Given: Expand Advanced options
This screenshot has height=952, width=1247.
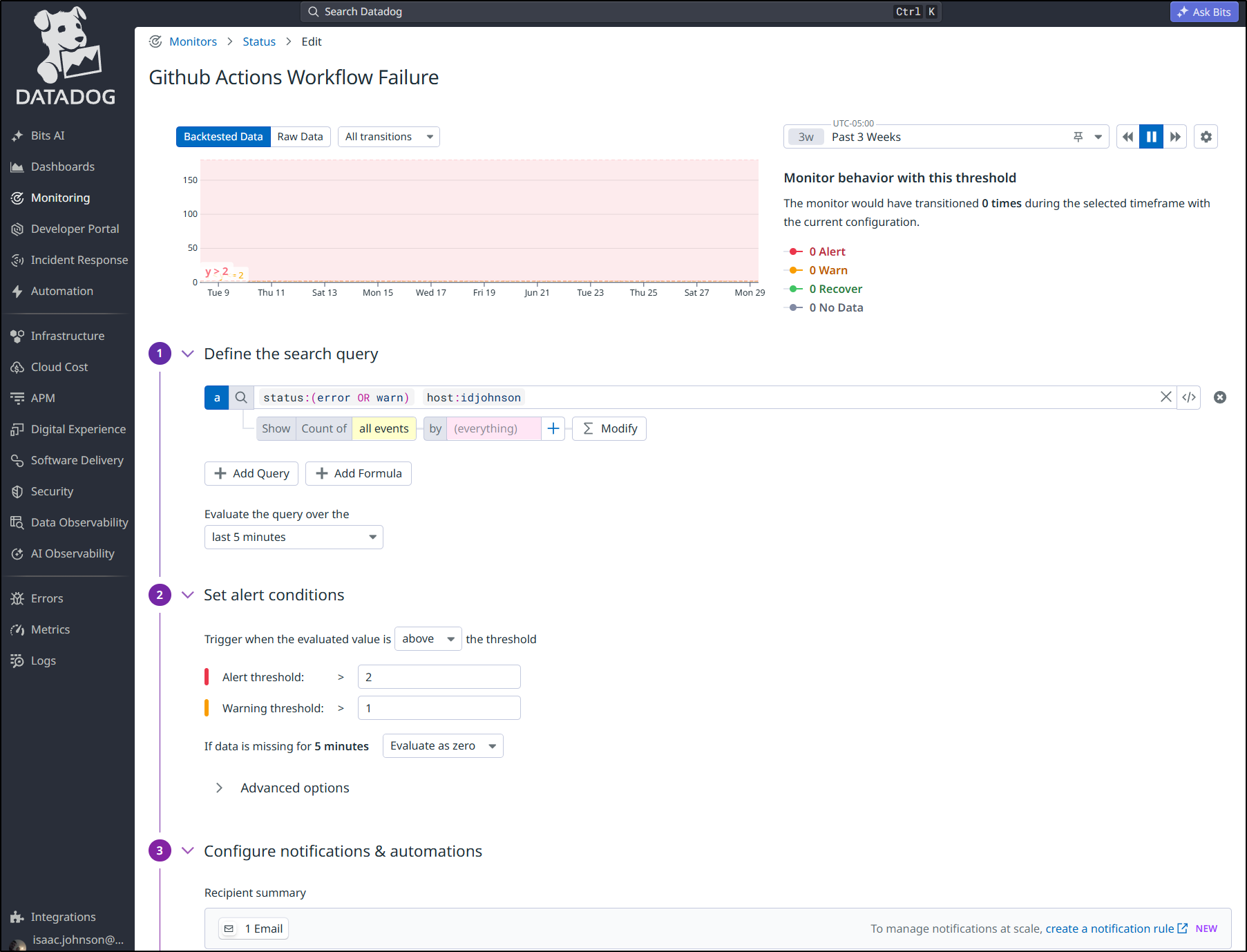Looking at the screenshot, I should click(x=283, y=788).
